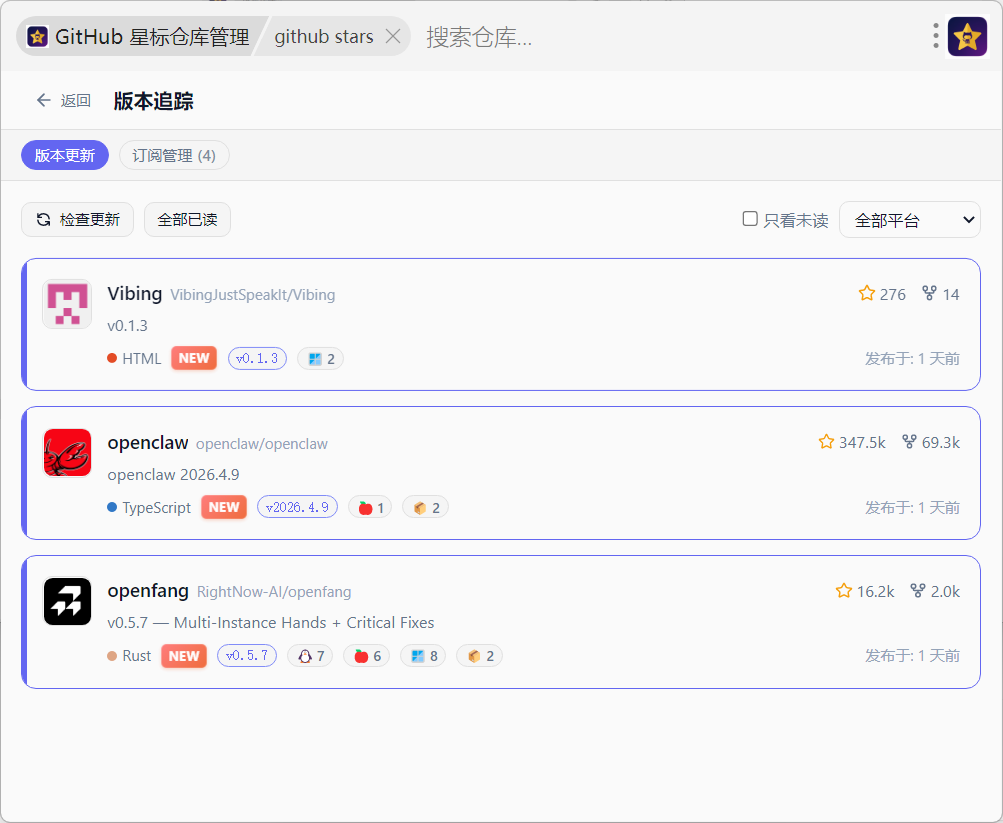Click Vibing's fork count icon
1003x823 pixels.
pos(929,293)
